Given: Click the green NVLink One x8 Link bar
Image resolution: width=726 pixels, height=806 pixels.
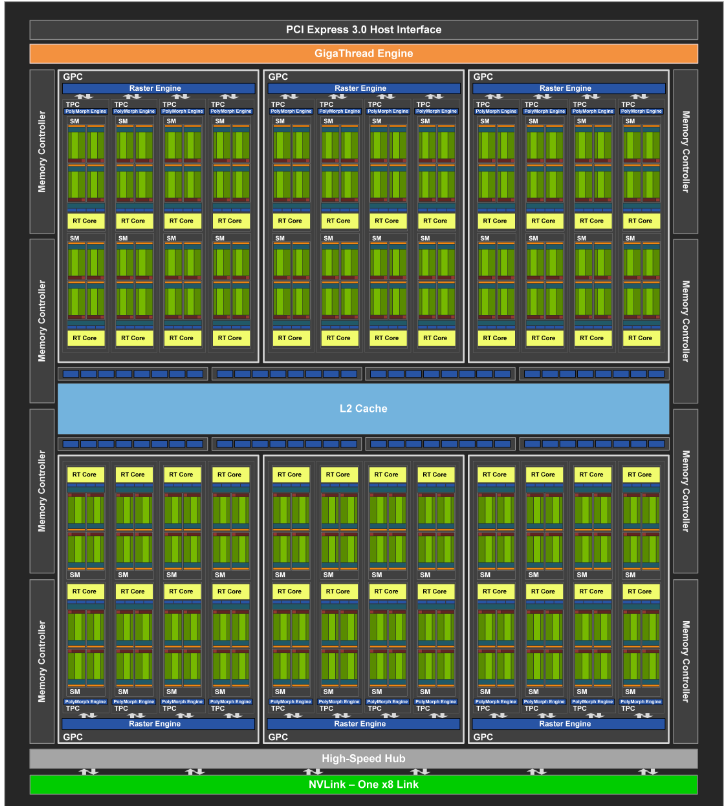Looking at the screenshot, I should 363,784.
